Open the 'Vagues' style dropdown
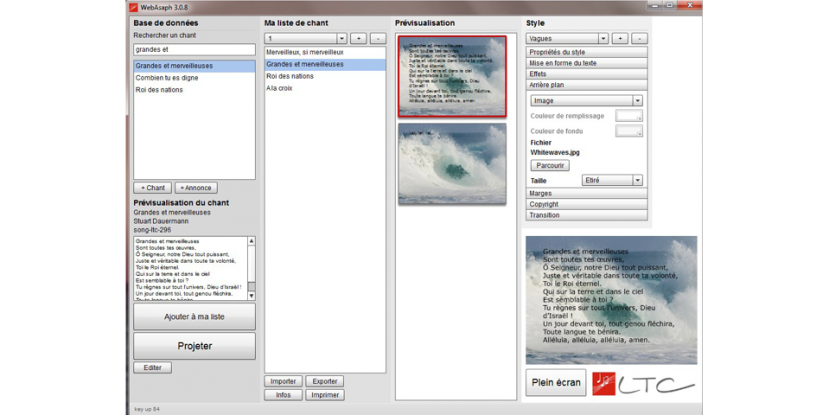 [603, 39]
